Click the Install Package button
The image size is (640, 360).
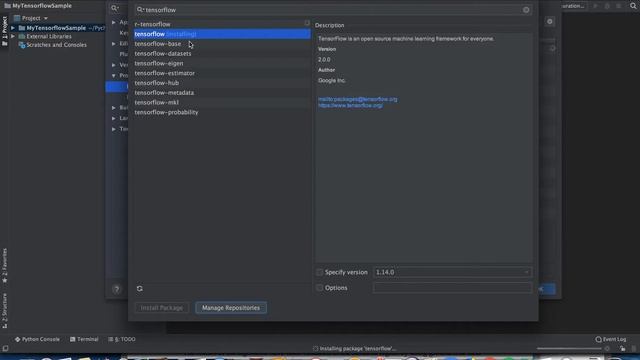(162, 308)
